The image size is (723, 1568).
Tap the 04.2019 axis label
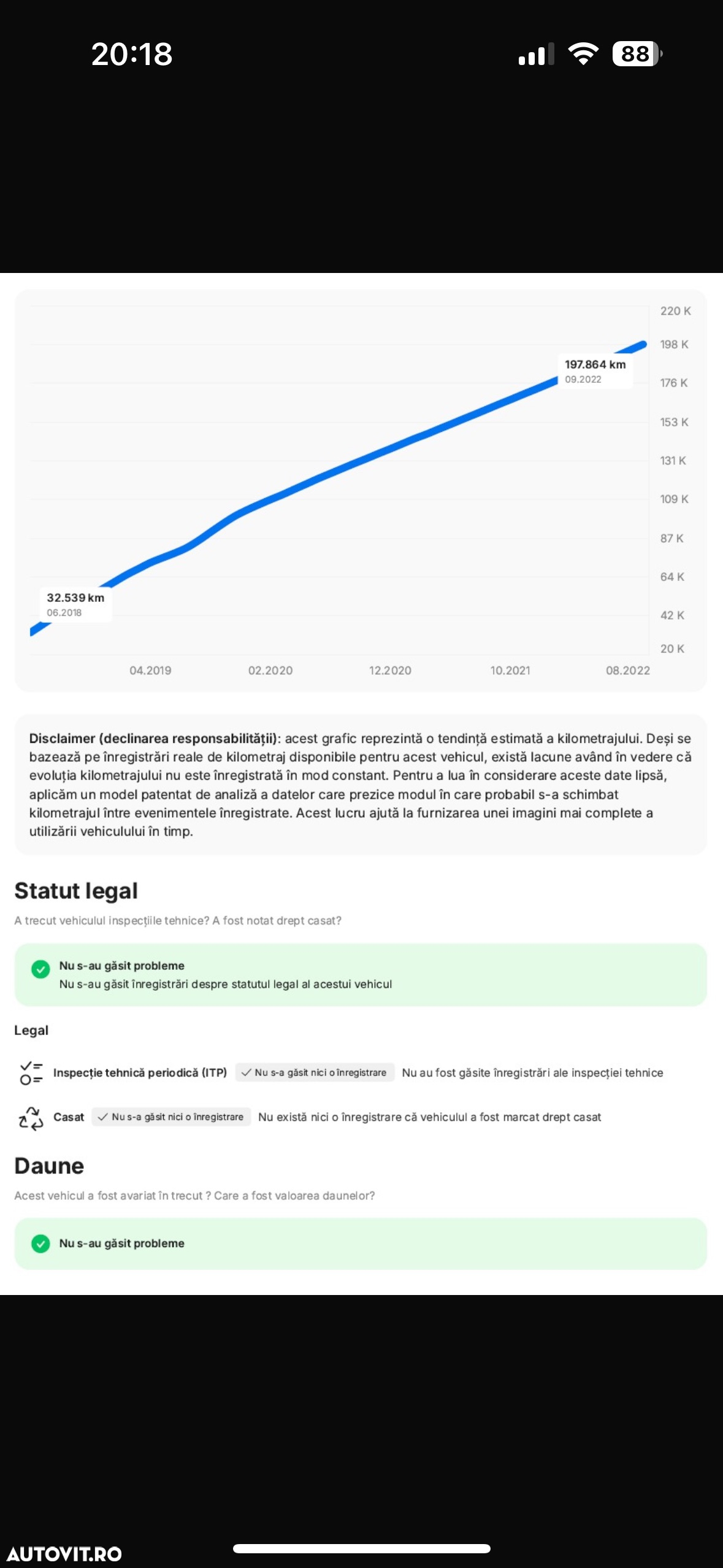(150, 671)
